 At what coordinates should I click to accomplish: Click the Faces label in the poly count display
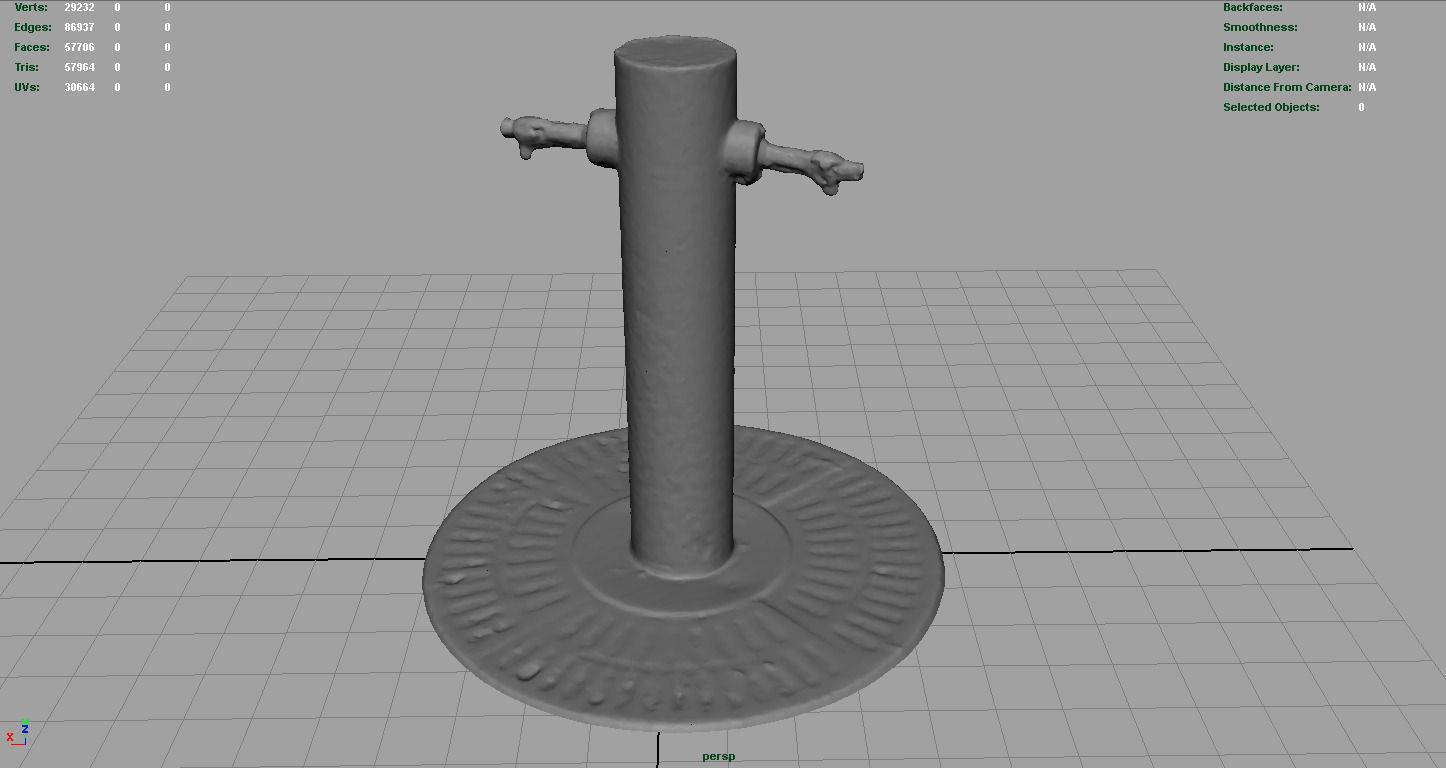[32, 47]
